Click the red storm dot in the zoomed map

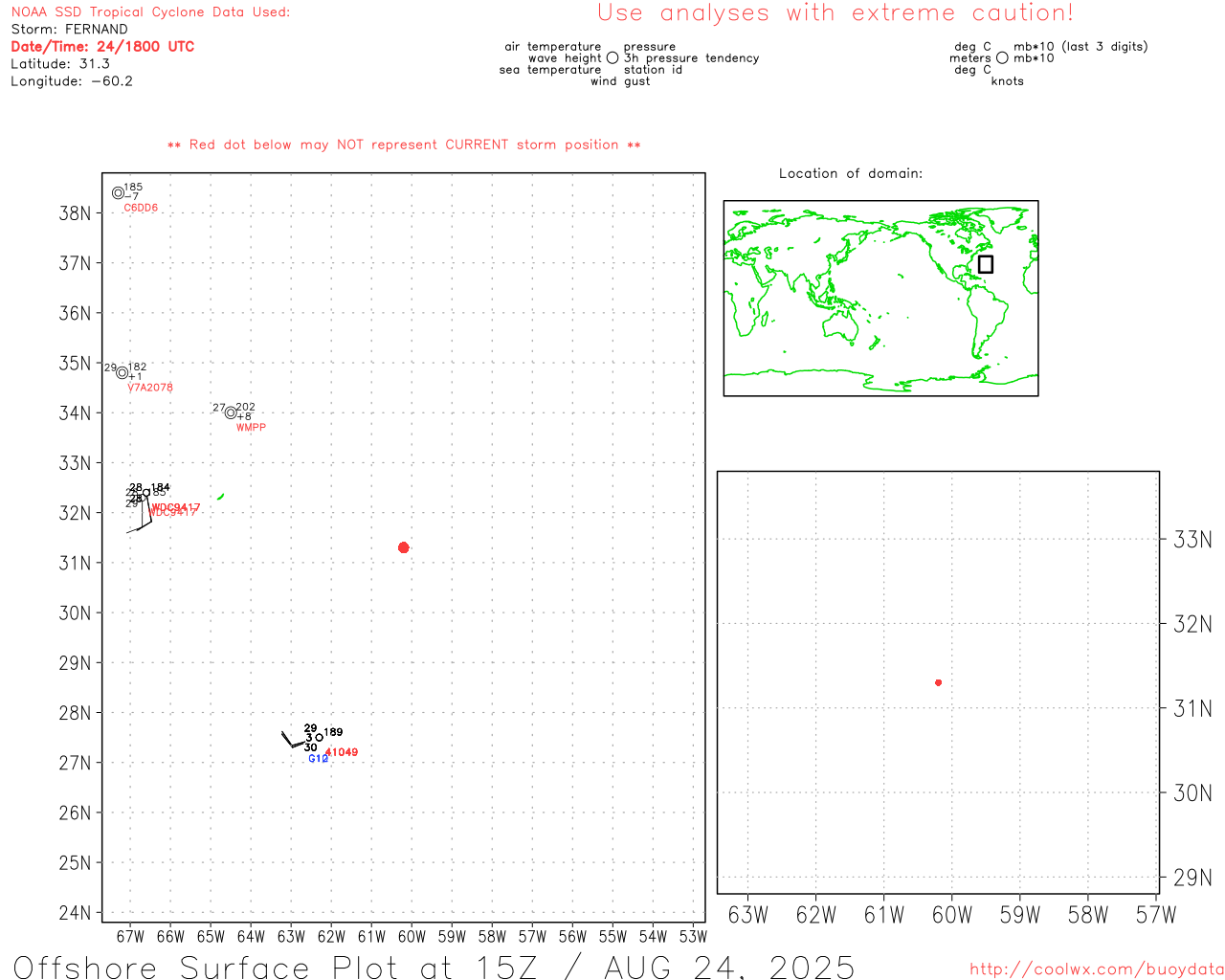(x=938, y=682)
